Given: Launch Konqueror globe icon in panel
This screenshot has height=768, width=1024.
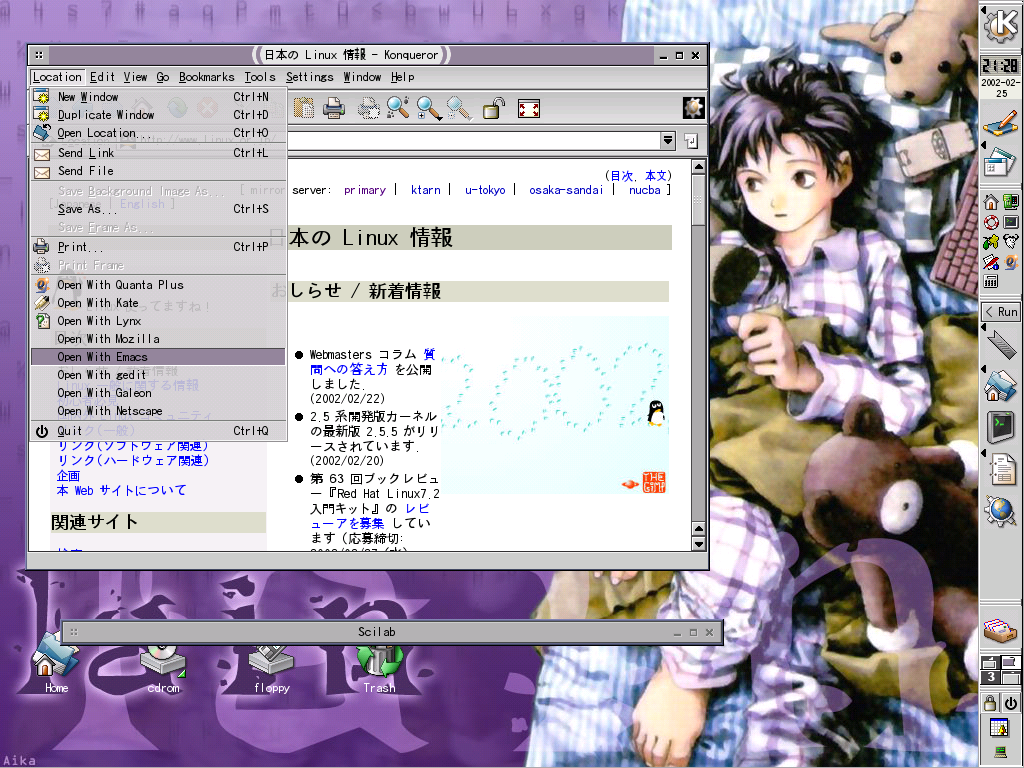Looking at the screenshot, I should point(1000,511).
